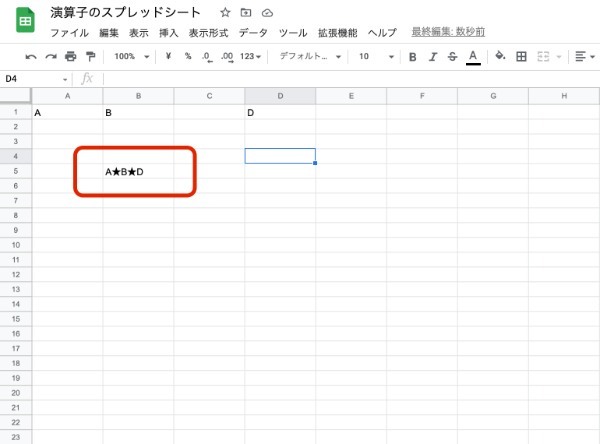Select cell A1 containing A
This screenshot has width=600, height=444.
coord(67,112)
